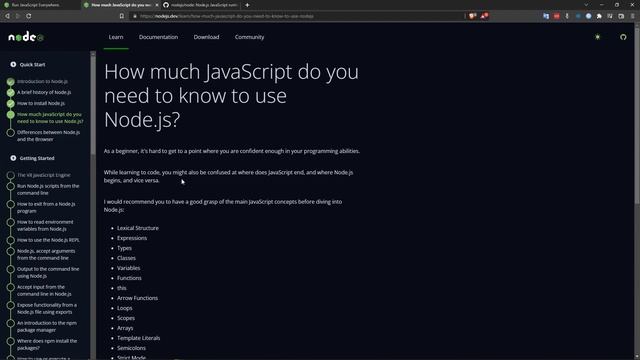
Task: Open 'Run Node.js scripts from the command line'
Action: click(x=48, y=189)
